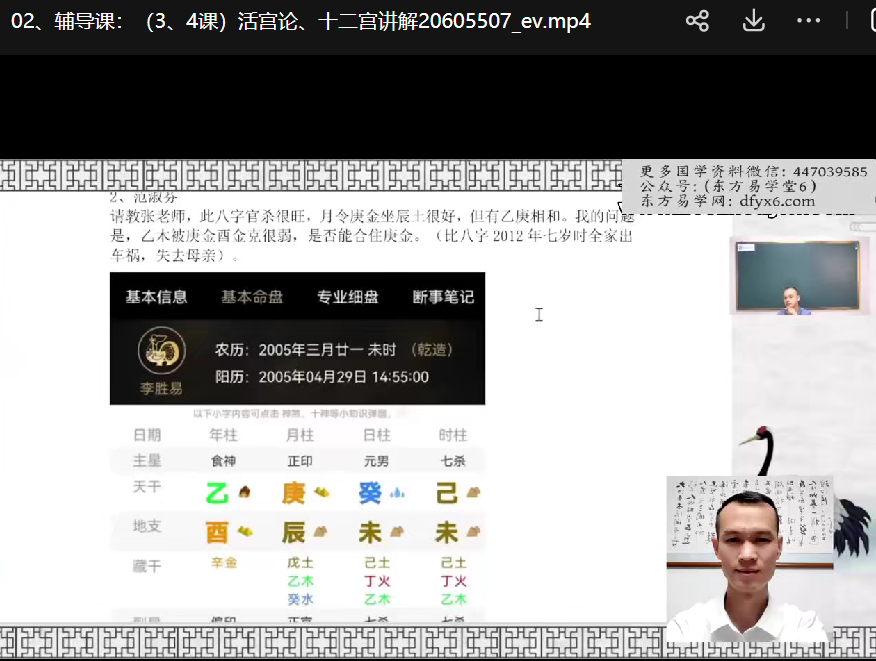This screenshot has width=876, height=661.
Task: Click the 己 hour stem character
Action: click(446, 493)
